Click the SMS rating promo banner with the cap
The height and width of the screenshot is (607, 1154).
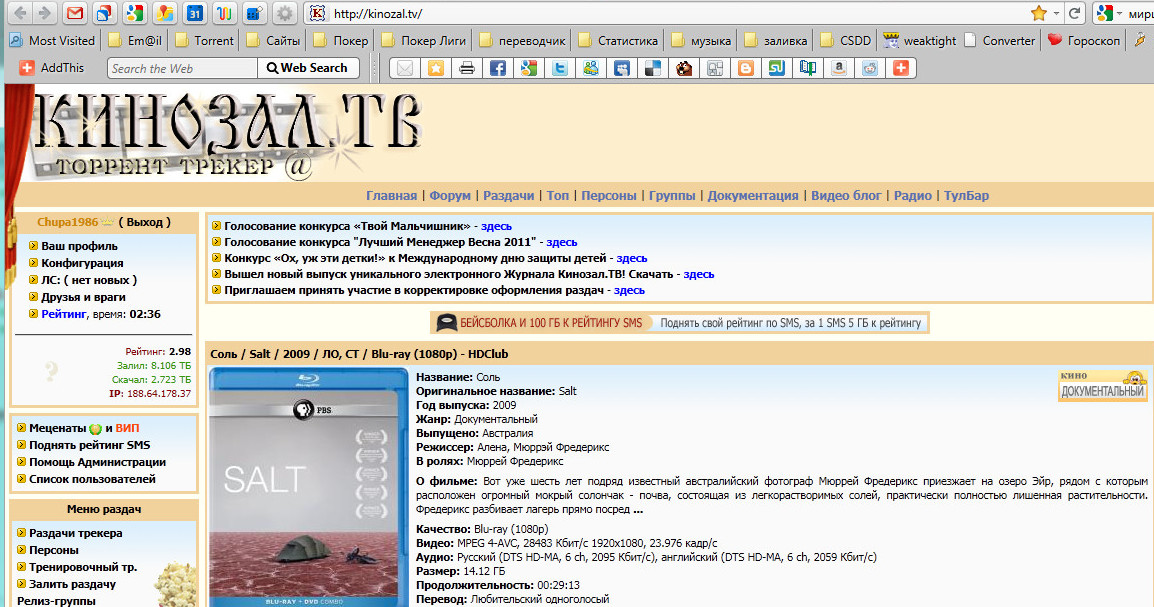point(679,322)
